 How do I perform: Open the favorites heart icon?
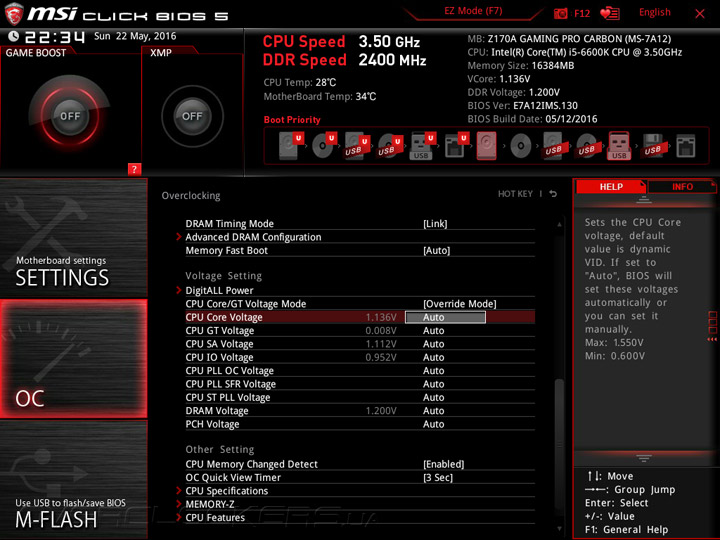[x=610, y=13]
